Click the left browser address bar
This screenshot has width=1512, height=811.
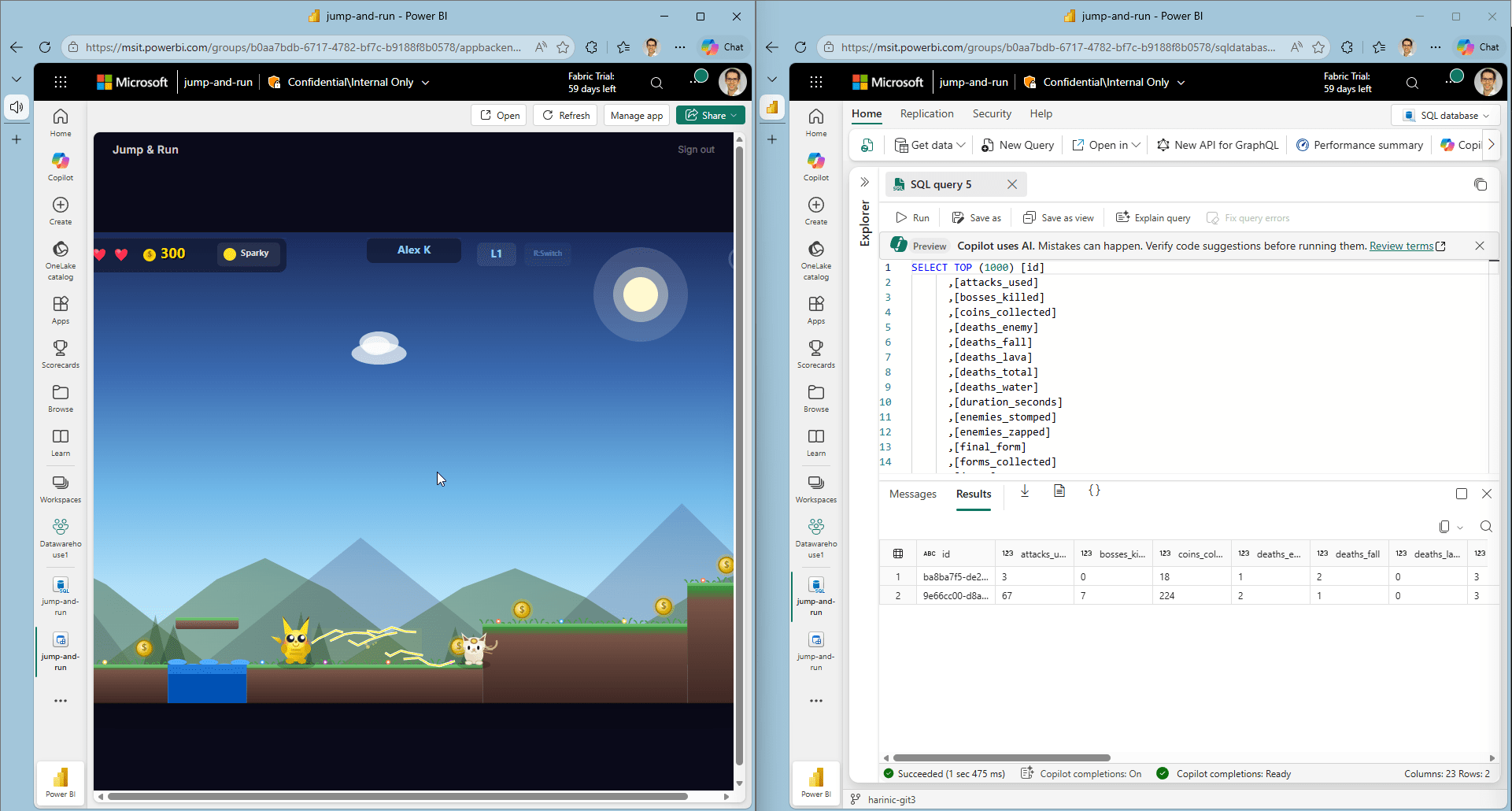[303, 47]
